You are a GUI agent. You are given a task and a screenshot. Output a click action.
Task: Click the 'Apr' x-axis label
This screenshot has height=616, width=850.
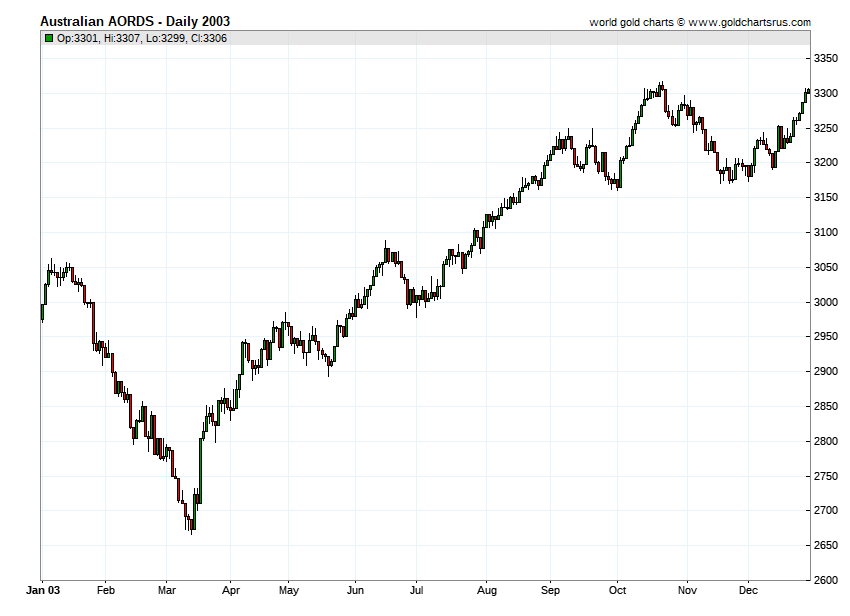point(230,591)
